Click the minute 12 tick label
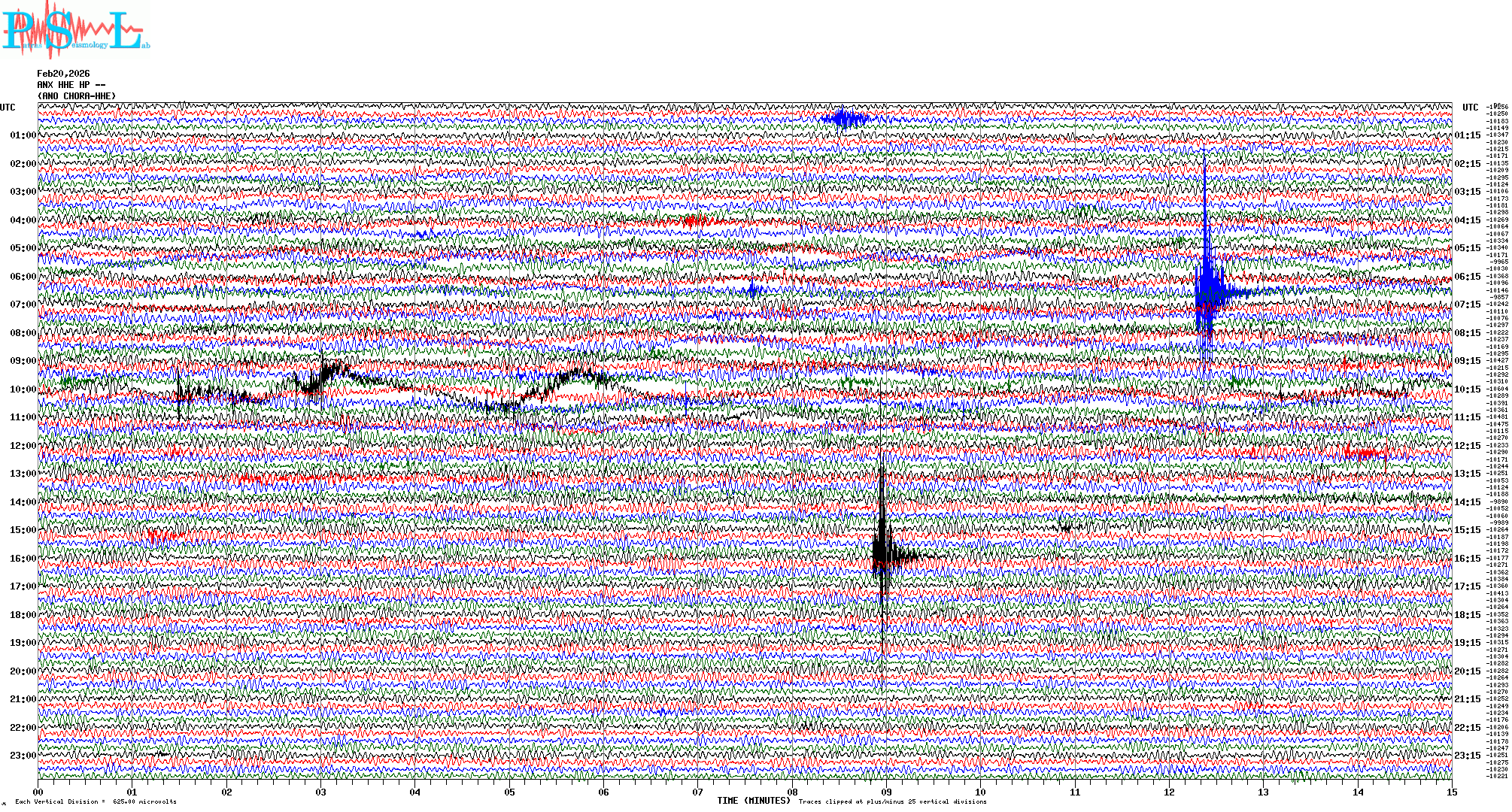 [x=1169, y=792]
